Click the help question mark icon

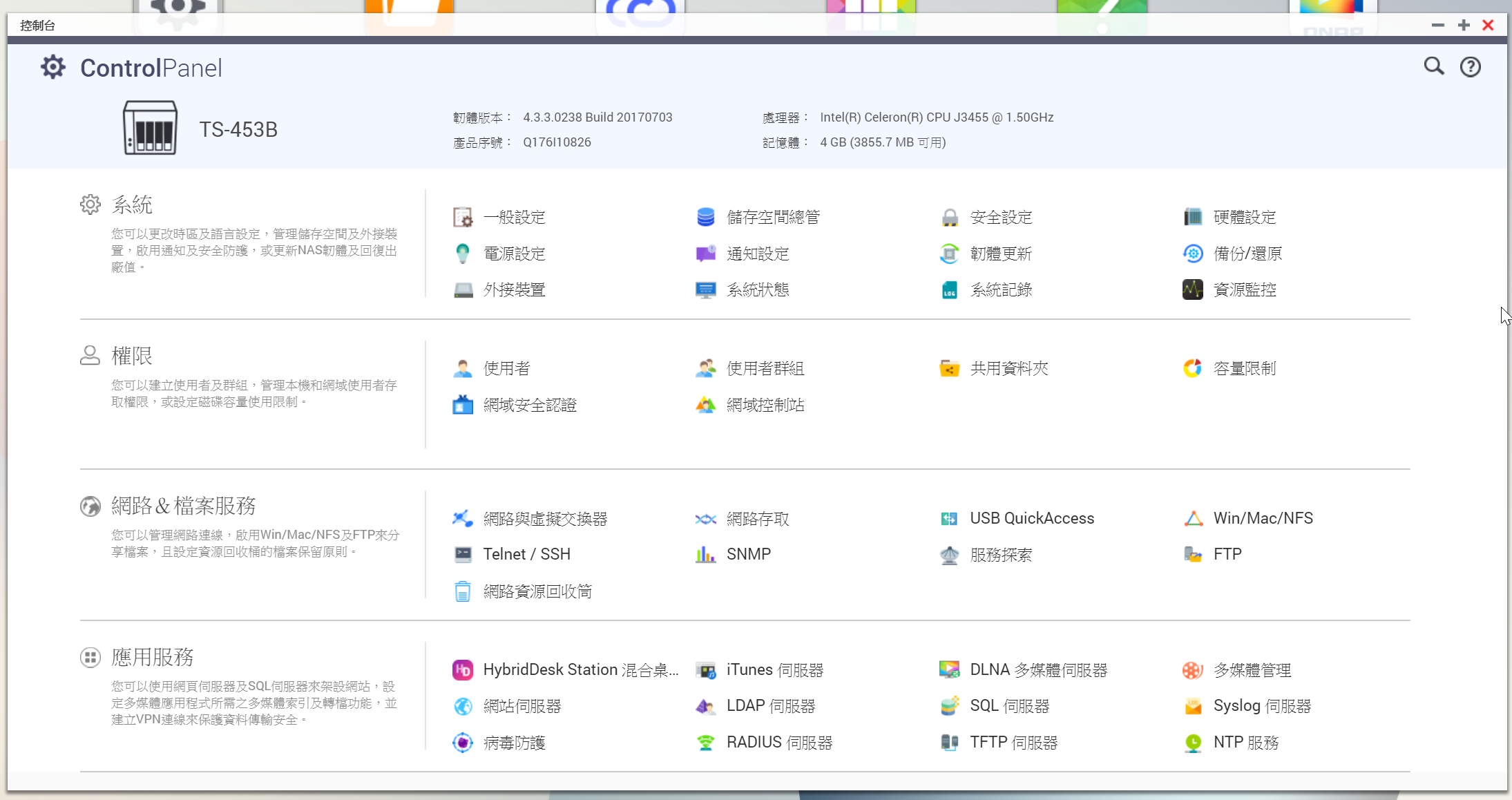pyautogui.click(x=1470, y=67)
